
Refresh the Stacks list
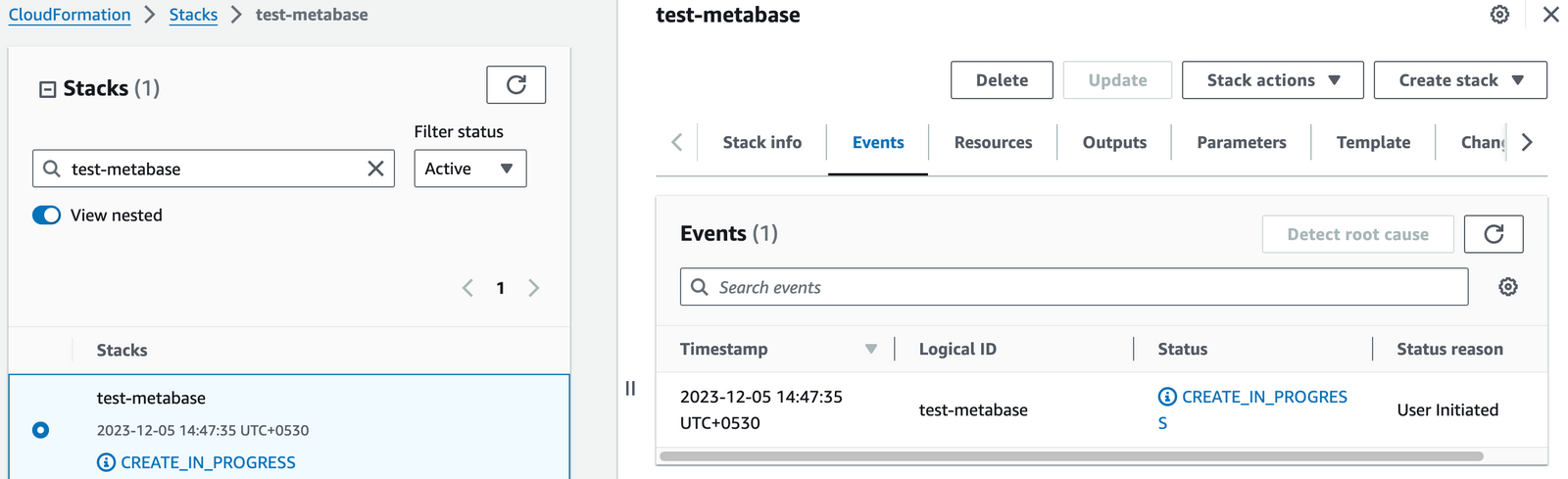(x=515, y=84)
